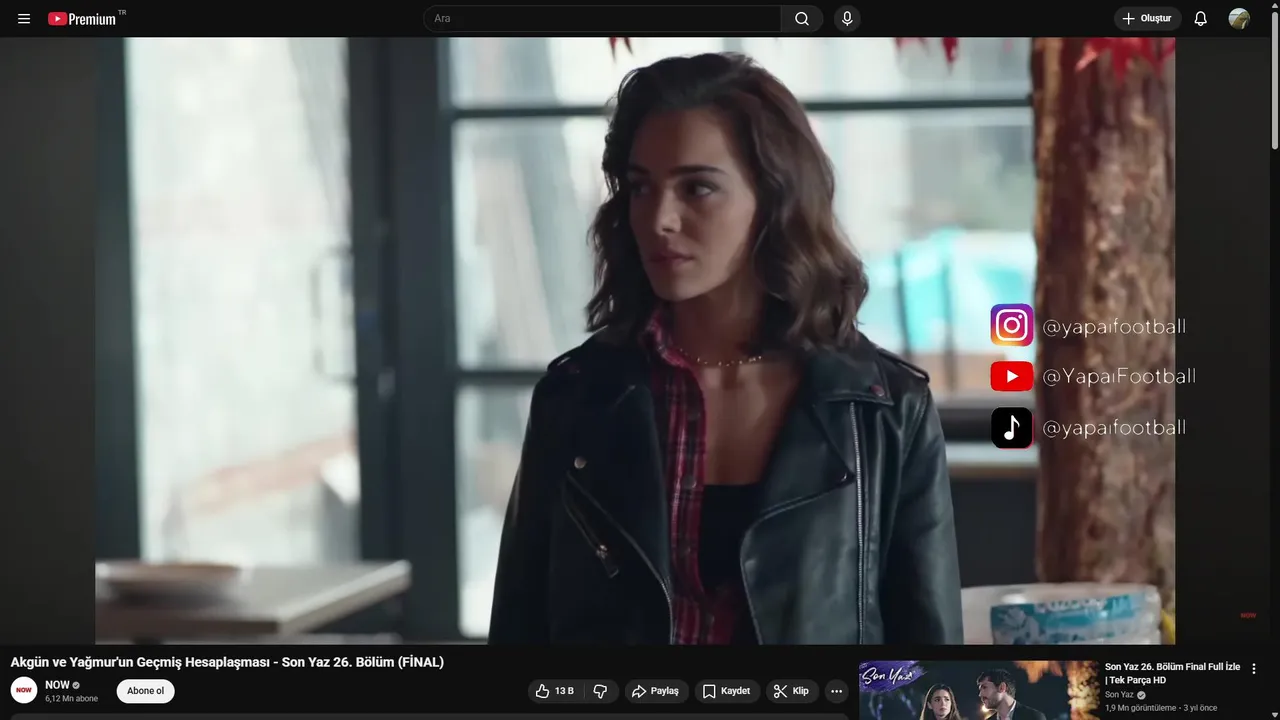Subscribe with Abone ol button
The height and width of the screenshot is (720, 1280).
point(146,691)
